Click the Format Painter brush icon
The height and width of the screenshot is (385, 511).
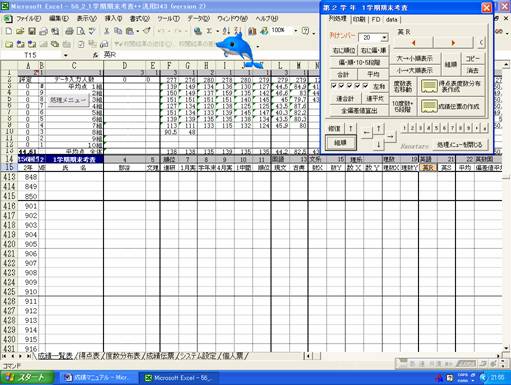147,31
